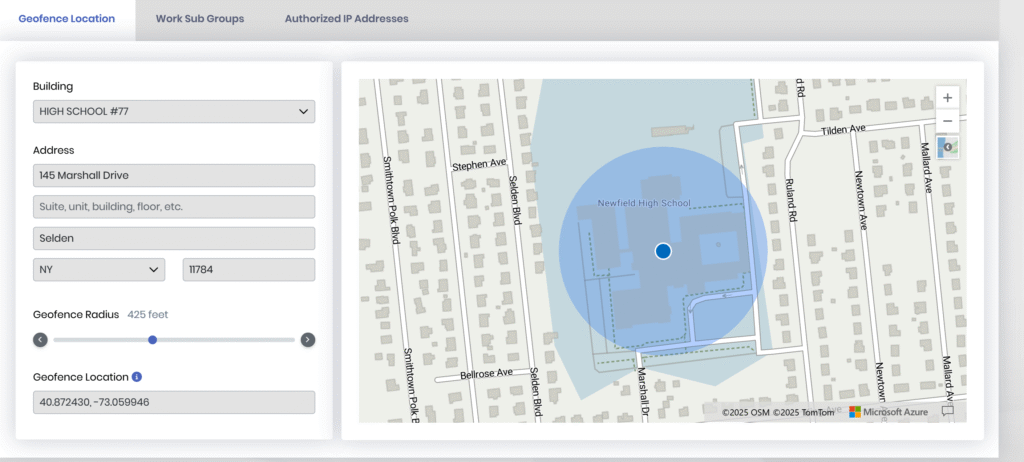Viewport: 1024px width, 462px height.
Task: Click the Suite, unit, building field
Action: point(174,207)
